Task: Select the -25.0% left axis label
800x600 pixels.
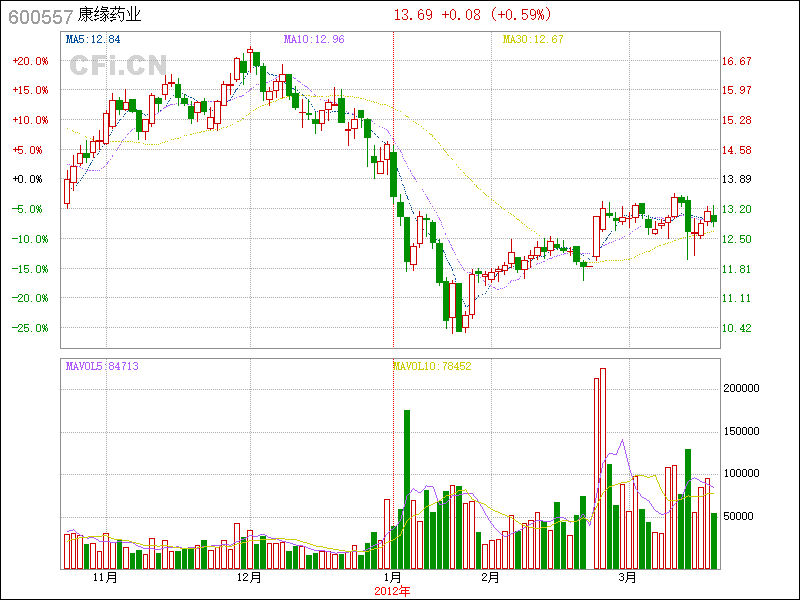Action: pyautogui.click(x=30, y=328)
